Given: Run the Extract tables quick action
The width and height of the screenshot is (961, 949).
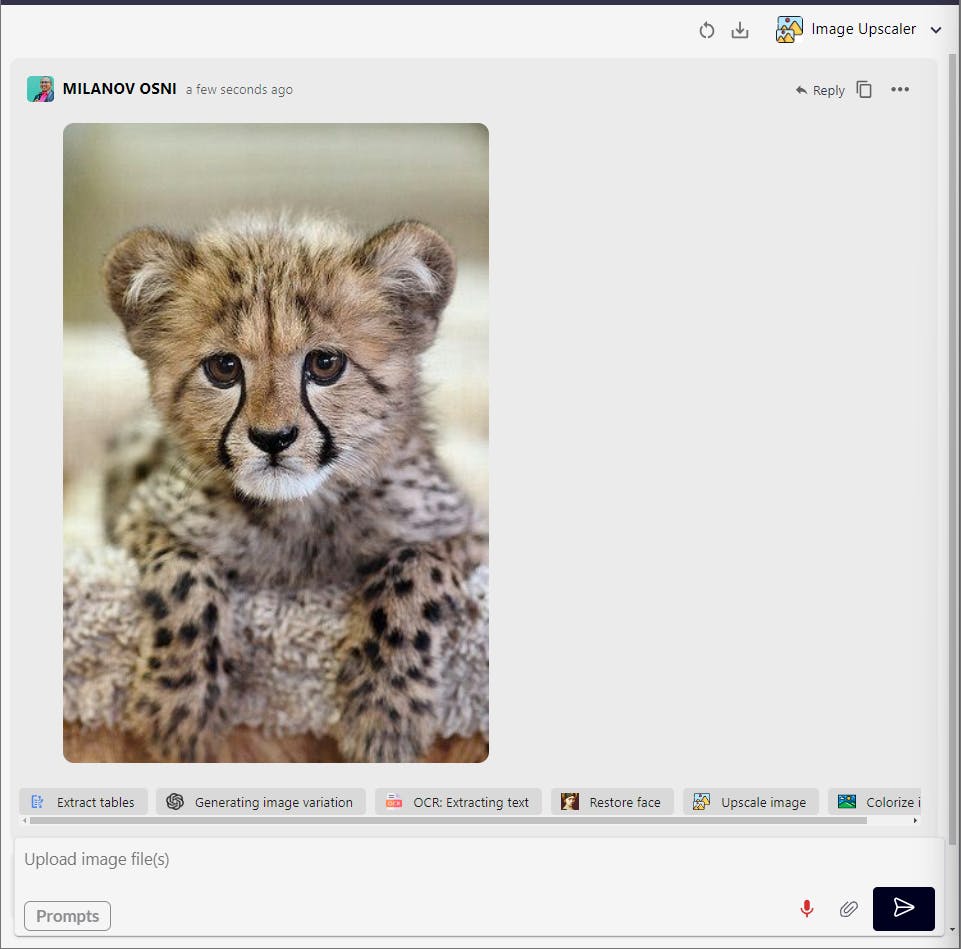Looking at the screenshot, I should click(83, 801).
